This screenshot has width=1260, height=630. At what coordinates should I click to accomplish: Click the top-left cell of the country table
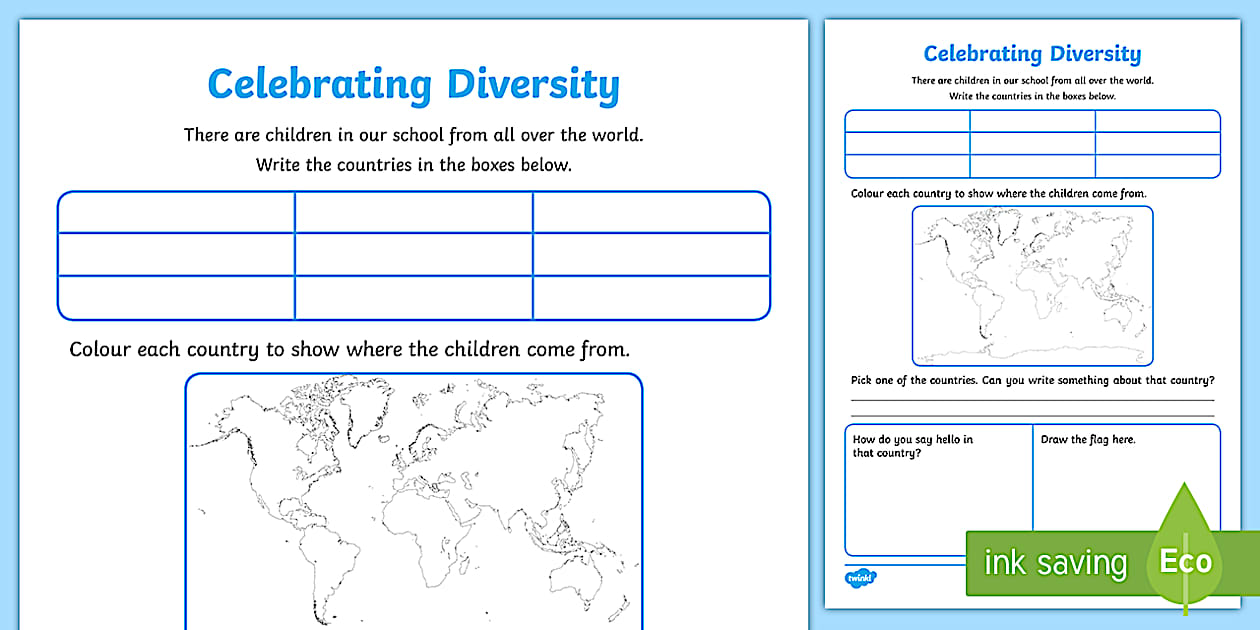(176, 214)
